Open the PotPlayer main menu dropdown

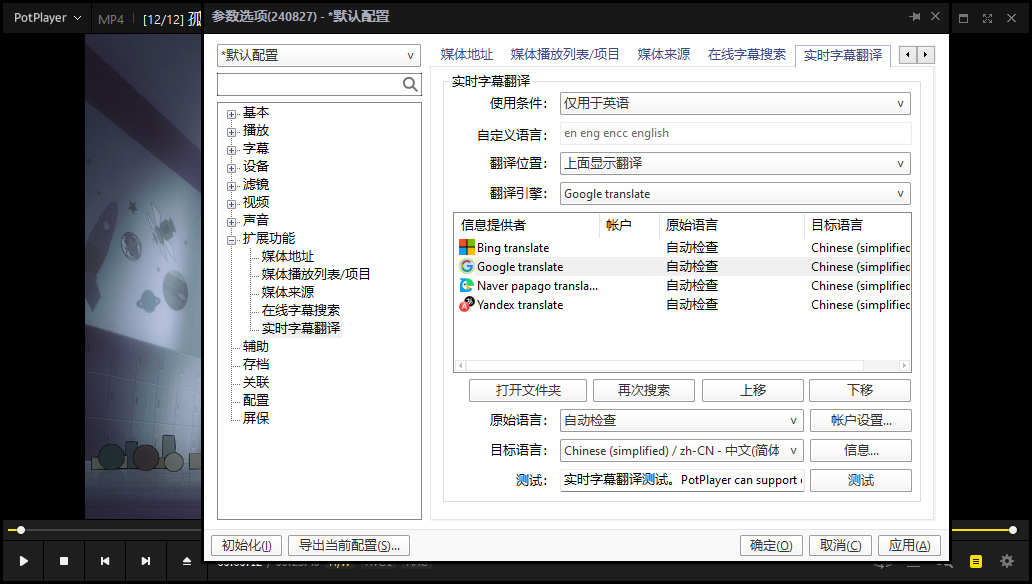47,18
